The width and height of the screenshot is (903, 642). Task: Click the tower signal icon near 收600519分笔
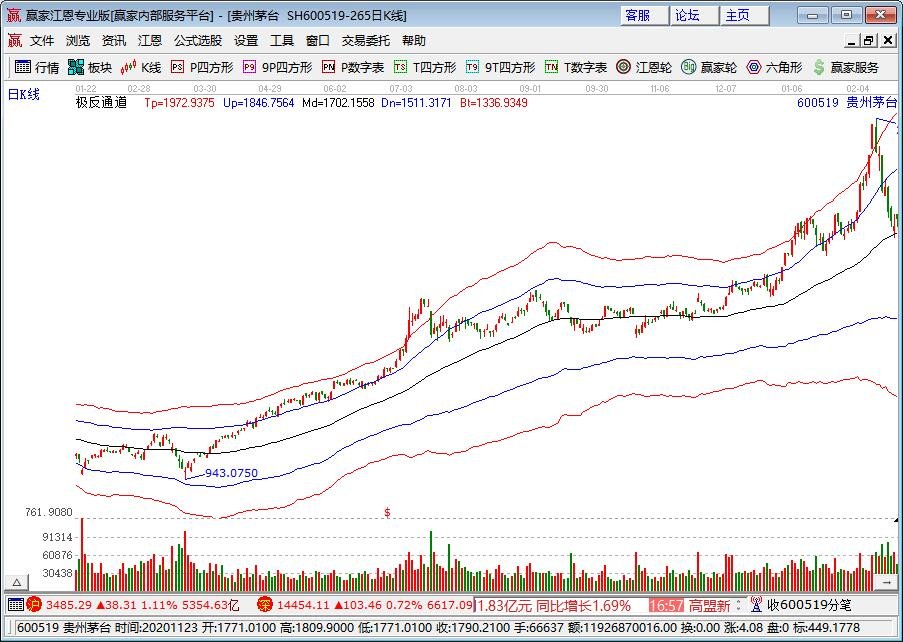point(756,605)
